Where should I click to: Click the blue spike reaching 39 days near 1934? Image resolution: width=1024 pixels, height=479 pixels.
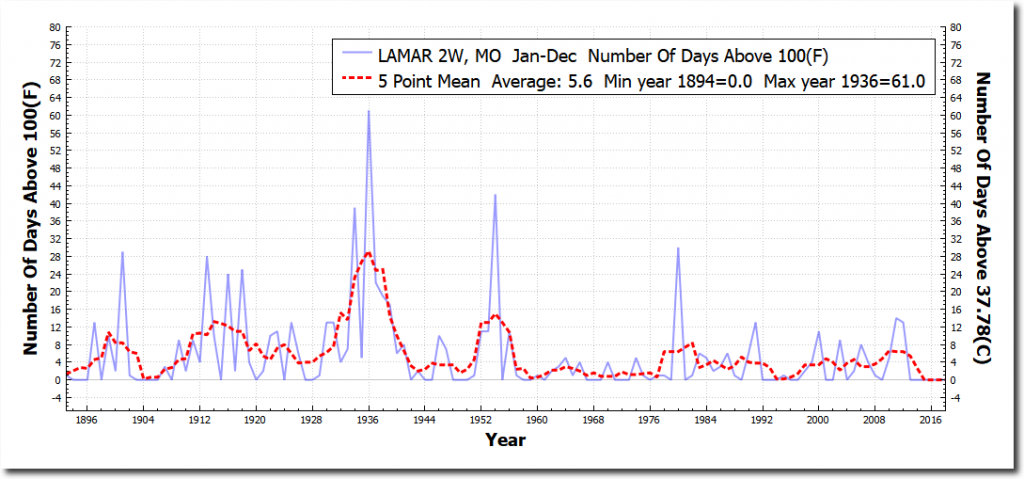(x=354, y=209)
